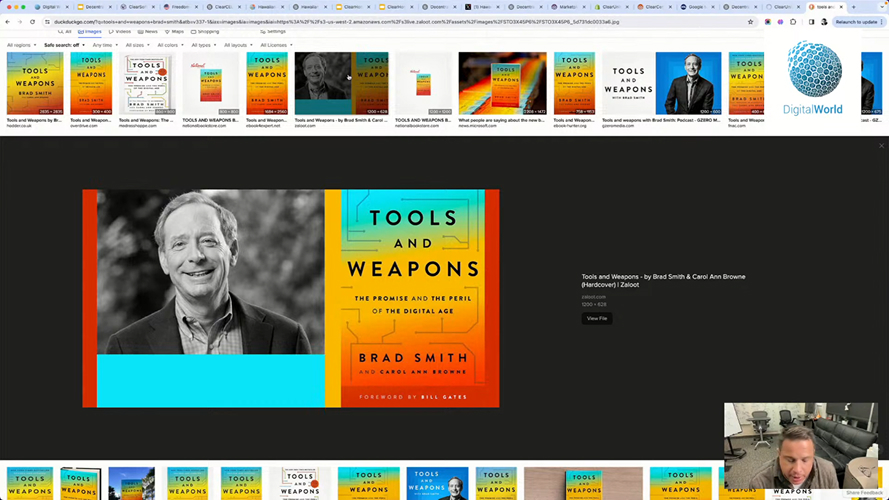Click the View File button

pos(596,319)
